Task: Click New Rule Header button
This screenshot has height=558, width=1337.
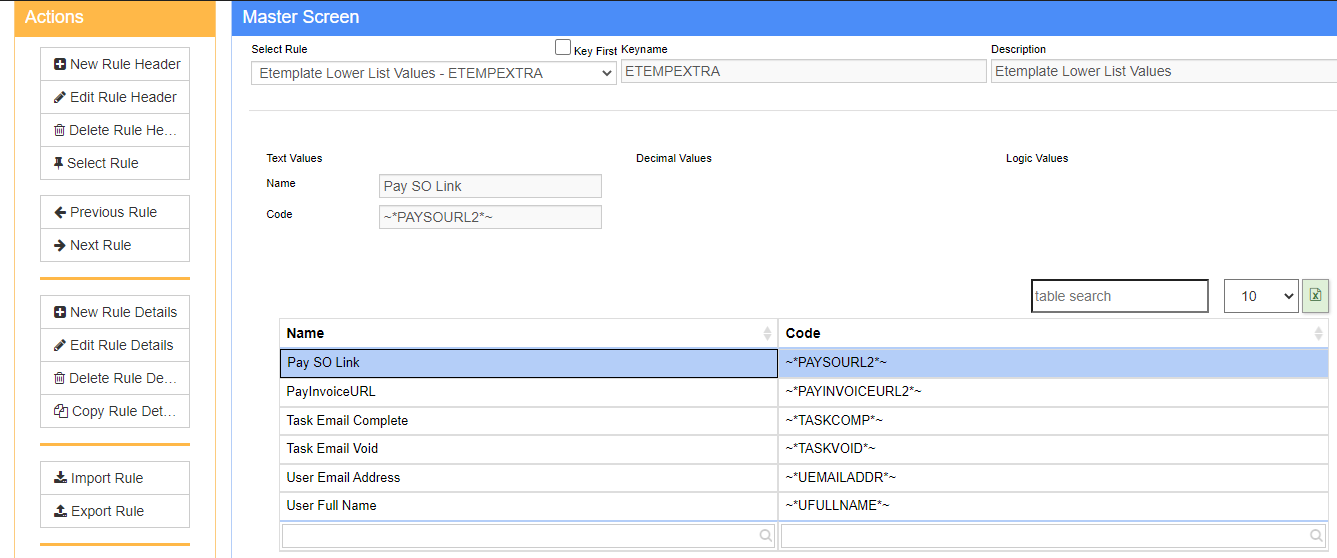Action: point(115,64)
